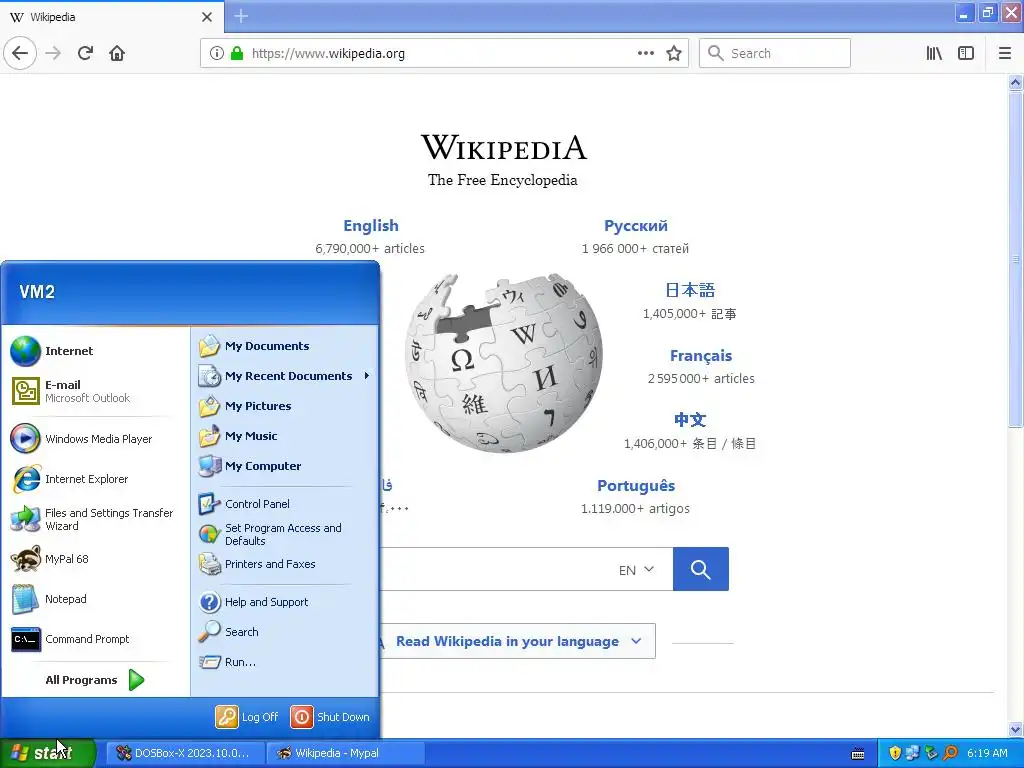Click the browser Back arrow button
Screen dimensions: 1024x768
pyautogui.click(x=20, y=53)
